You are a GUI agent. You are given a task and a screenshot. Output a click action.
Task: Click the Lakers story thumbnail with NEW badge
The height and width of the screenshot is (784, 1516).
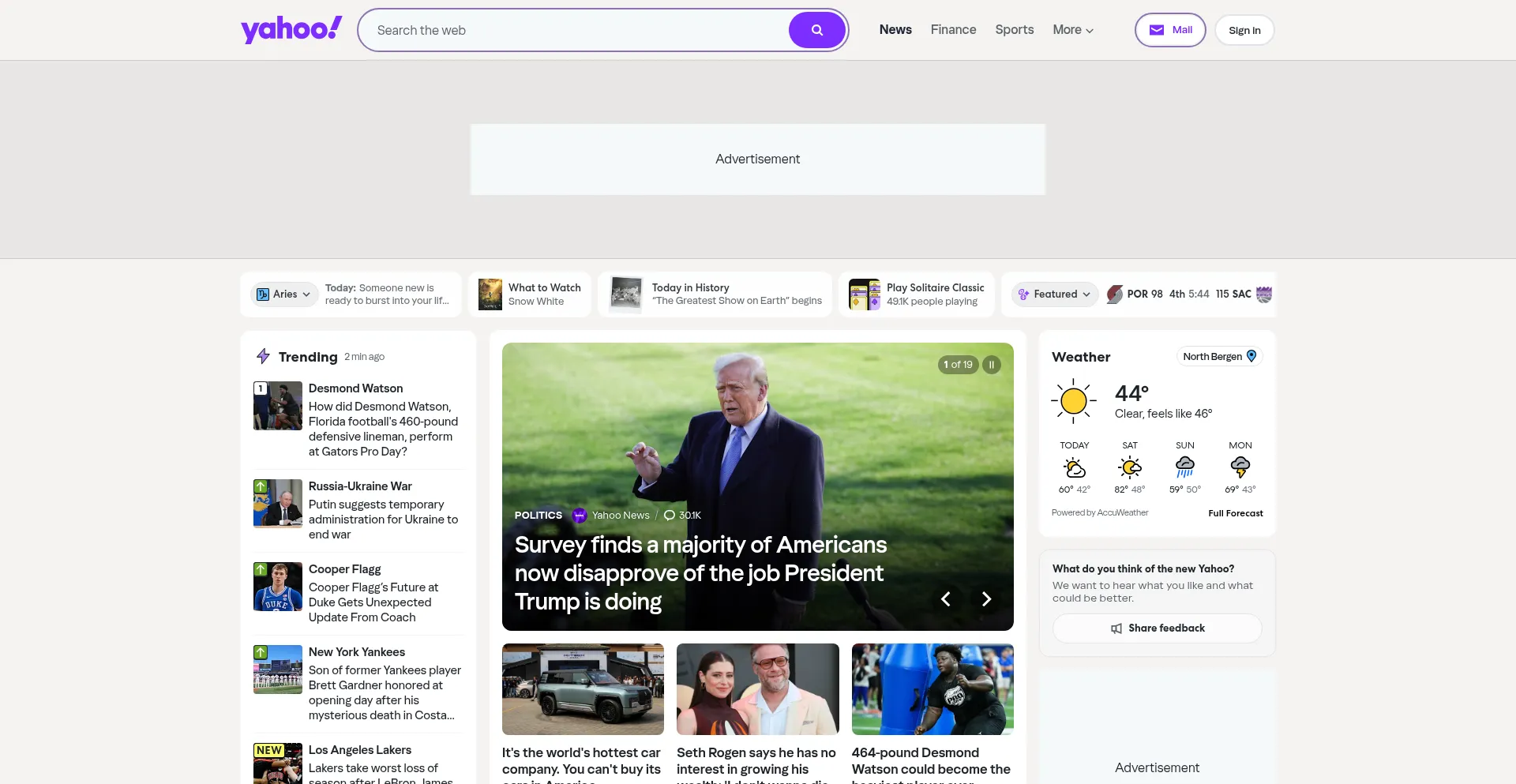278,763
